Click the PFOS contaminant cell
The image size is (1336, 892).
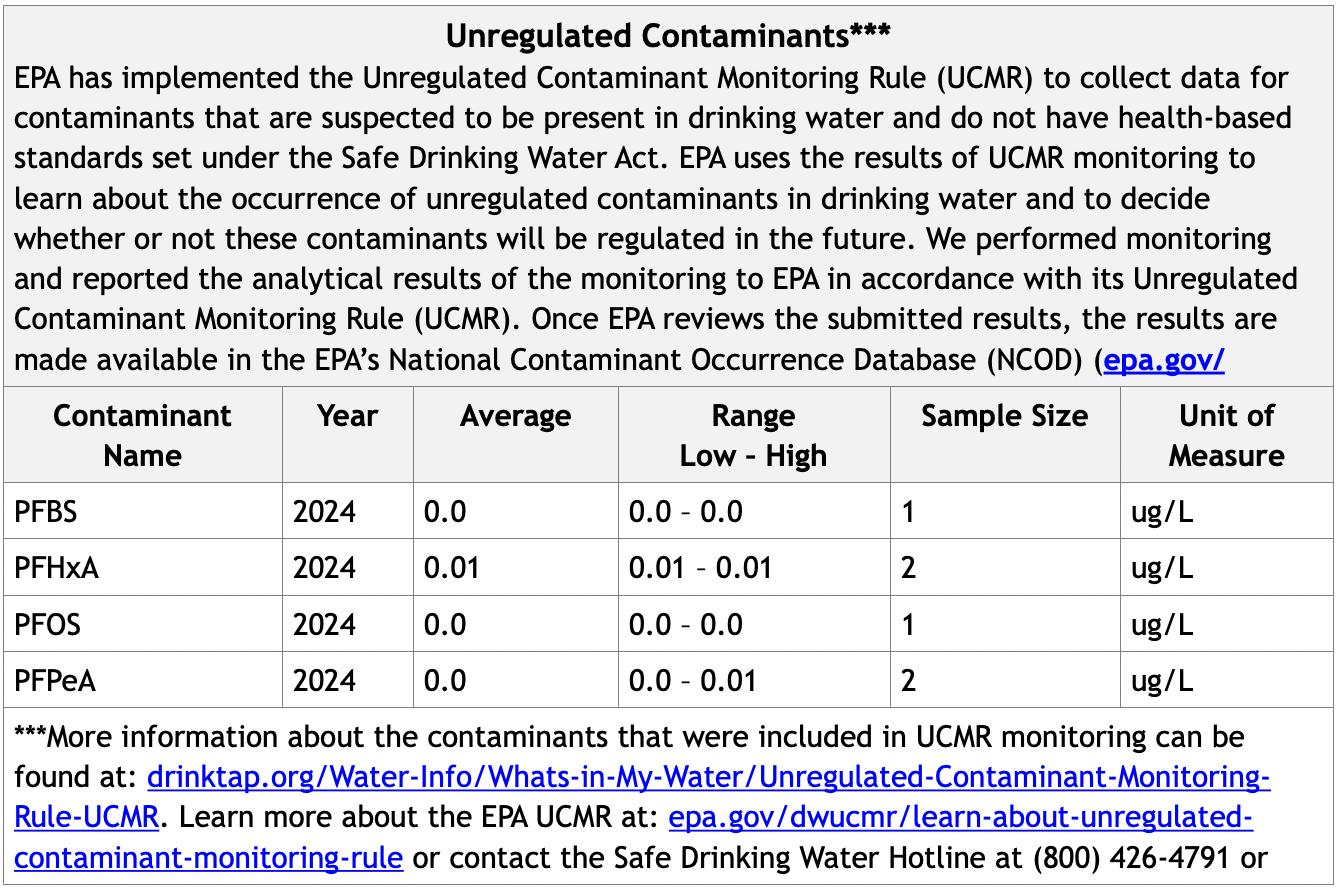pyautogui.click(x=47, y=625)
